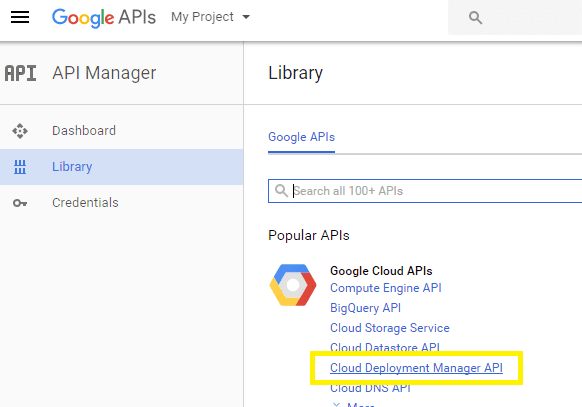
Task: Expand the More APIs chevron
Action: pos(336,404)
